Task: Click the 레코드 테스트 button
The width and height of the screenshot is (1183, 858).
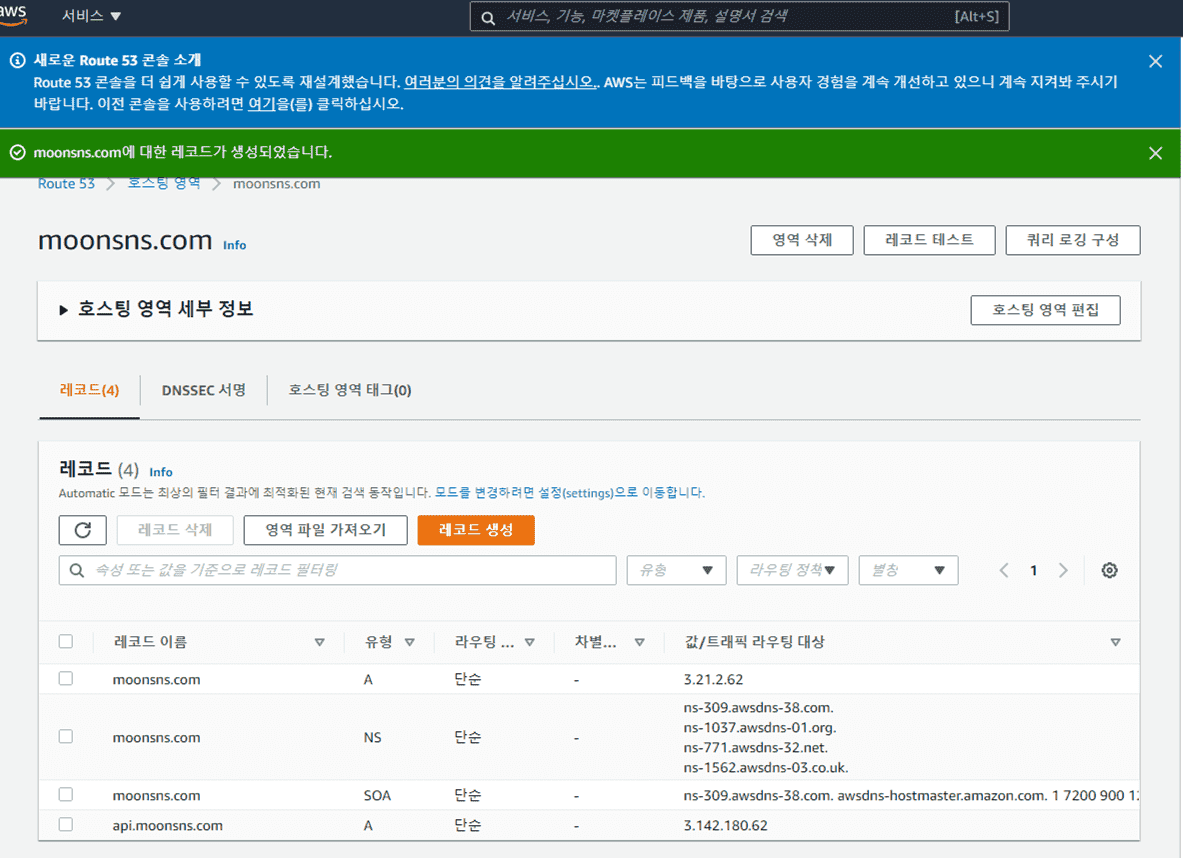Action: [x=930, y=240]
